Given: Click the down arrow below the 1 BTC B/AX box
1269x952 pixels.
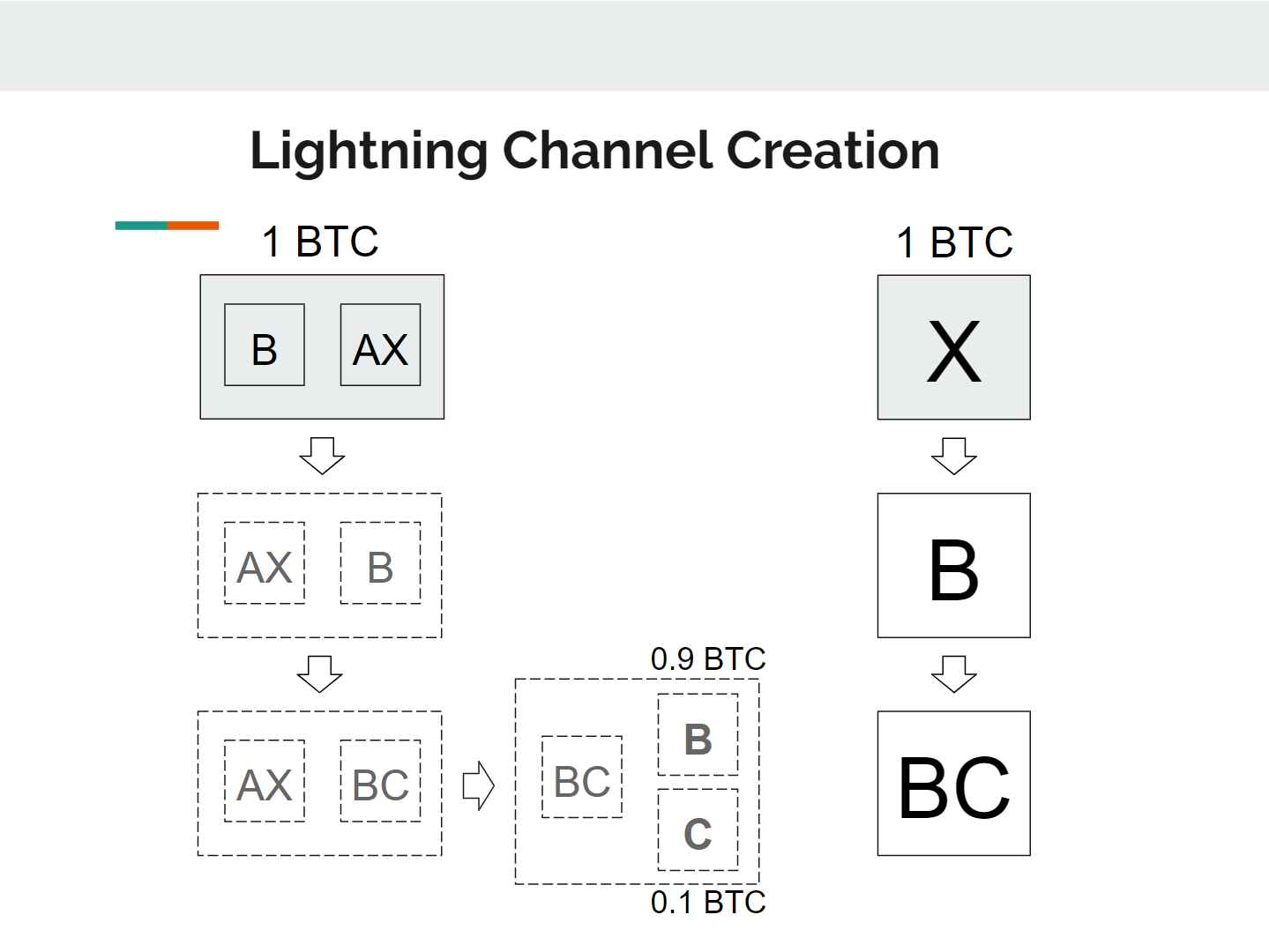Looking at the screenshot, I should 322,455.
